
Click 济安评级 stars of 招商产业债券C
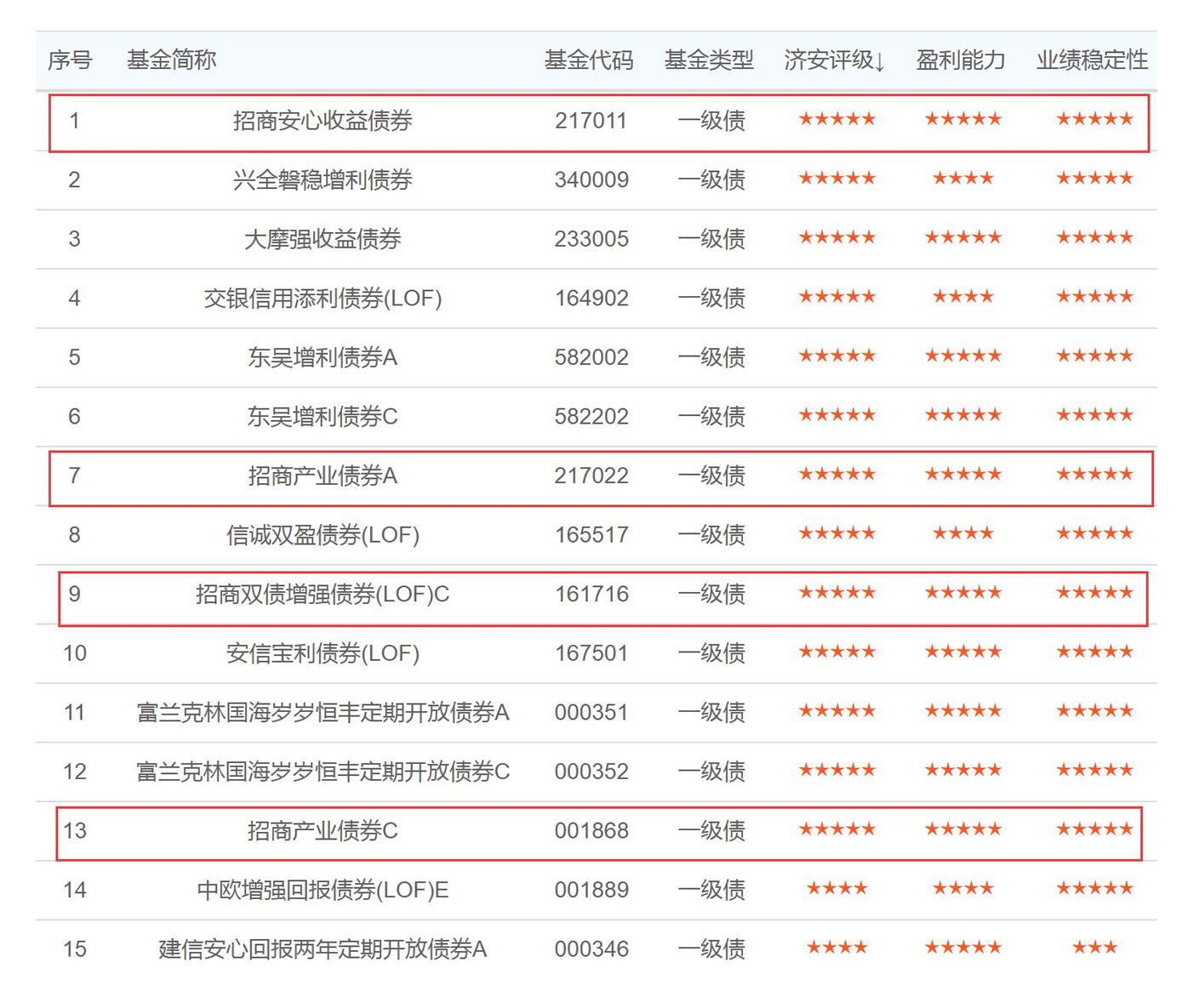(836, 829)
